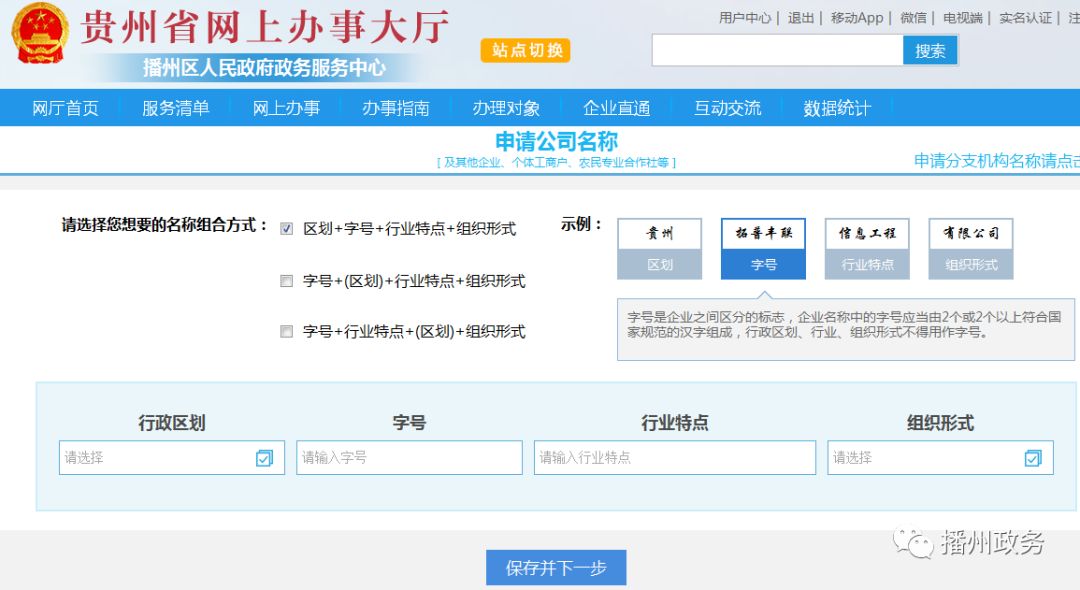The image size is (1080, 590).
Task: Click the national emblem logo
Action: click(x=40, y=37)
